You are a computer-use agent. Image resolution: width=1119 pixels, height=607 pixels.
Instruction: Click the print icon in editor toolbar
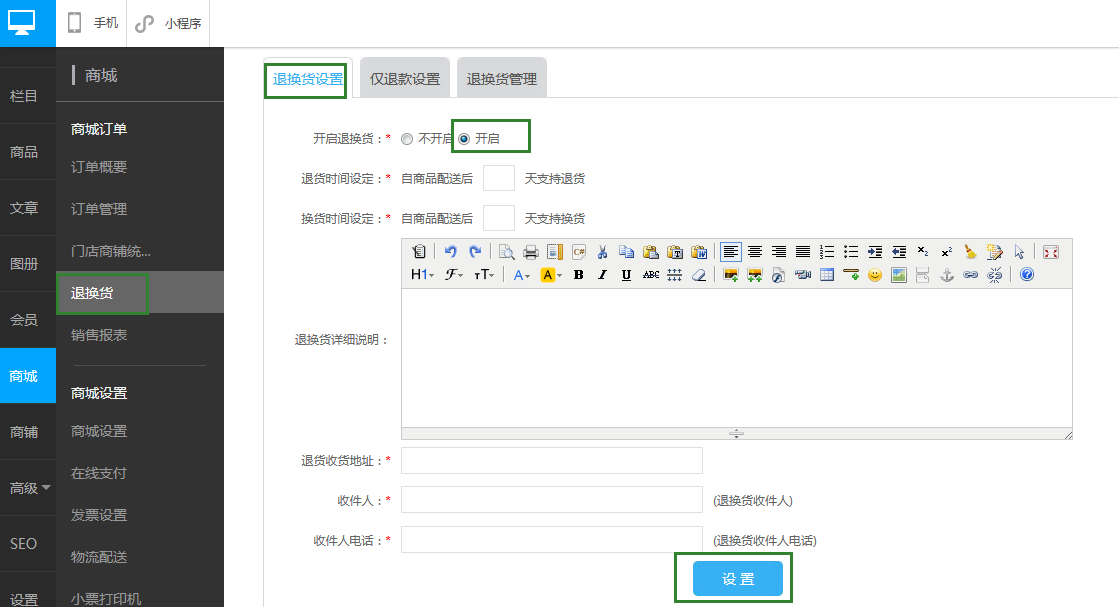point(530,252)
